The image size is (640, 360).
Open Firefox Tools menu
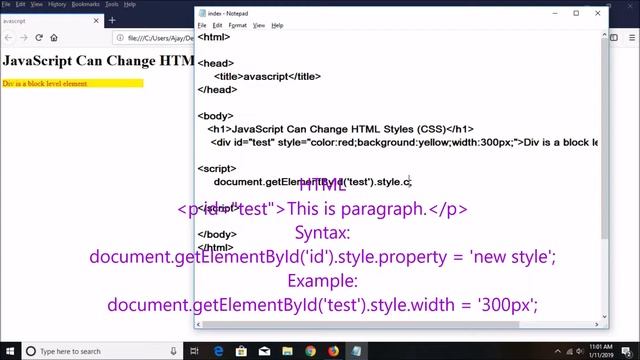point(111,4)
